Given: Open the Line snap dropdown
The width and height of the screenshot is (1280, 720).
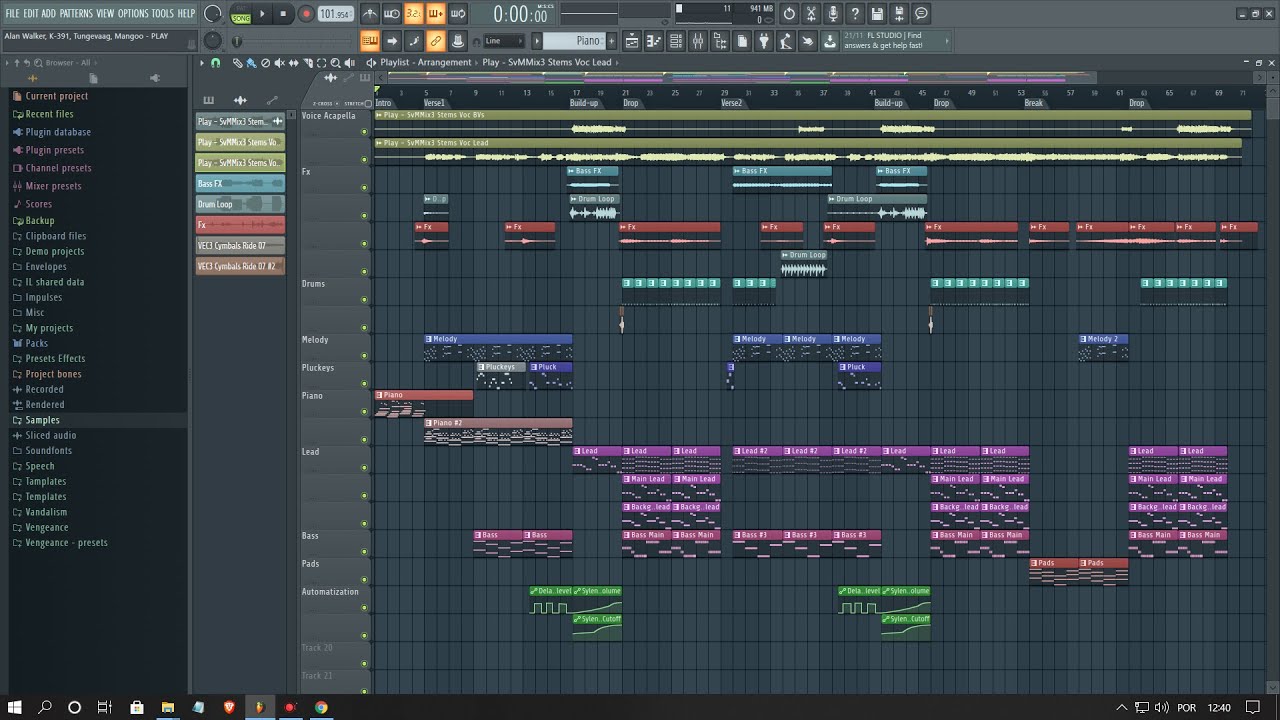Looking at the screenshot, I should click(x=503, y=41).
